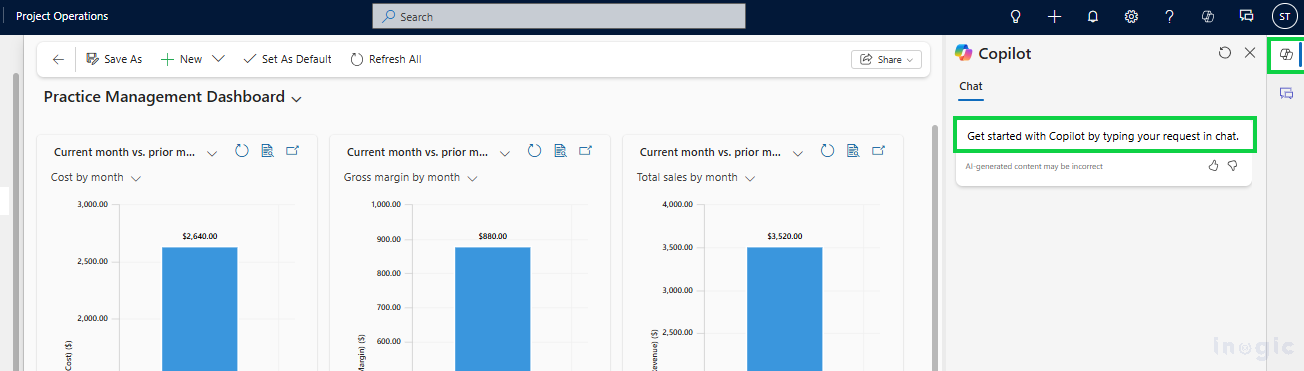This screenshot has width=1304, height=371.
Task: Select the Chat tab in Copilot
Action: click(x=971, y=87)
